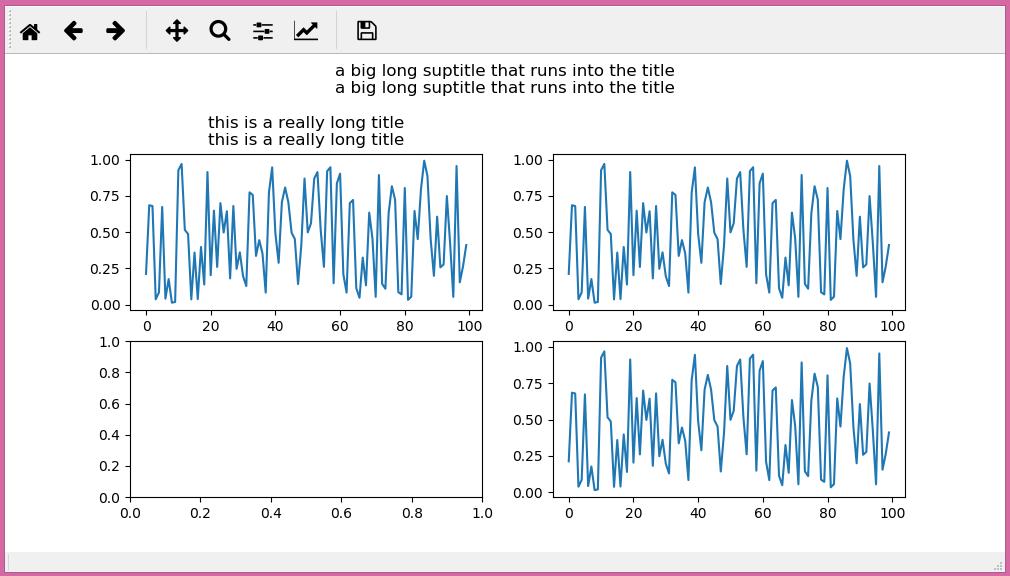The height and width of the screenshot is (576, 1010).
Task: Go back to the previous view
Action: (72, 31)
